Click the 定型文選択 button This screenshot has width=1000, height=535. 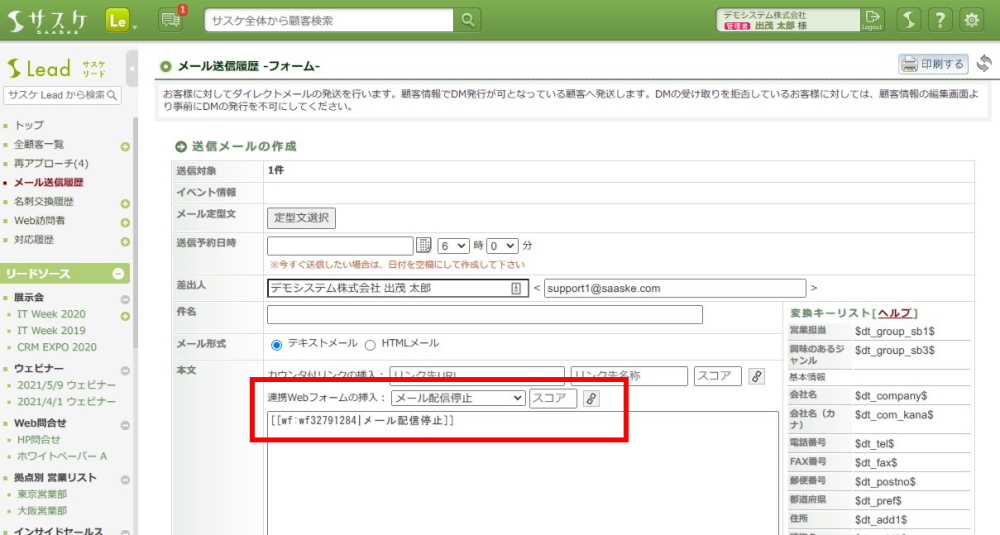pos(301,217)
